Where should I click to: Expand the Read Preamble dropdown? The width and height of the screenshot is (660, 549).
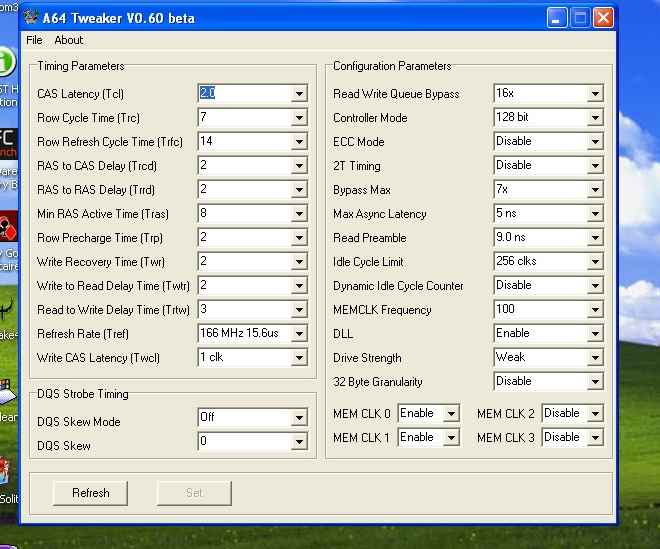tap(595, 238)
